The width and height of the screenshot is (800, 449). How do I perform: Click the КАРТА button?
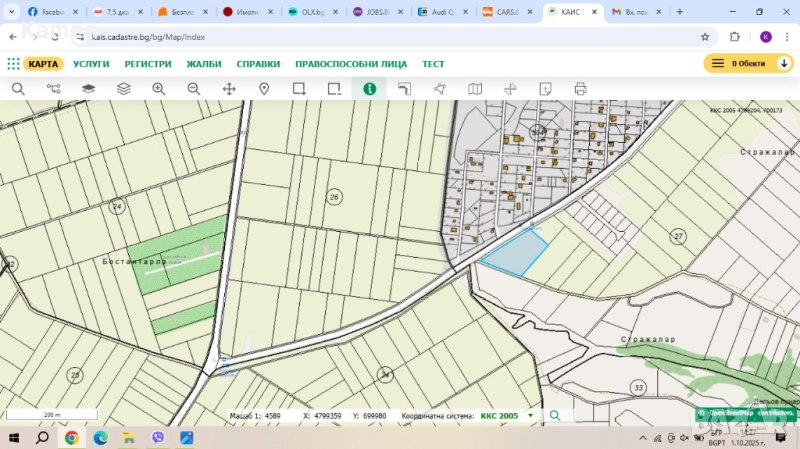(43, 63)
